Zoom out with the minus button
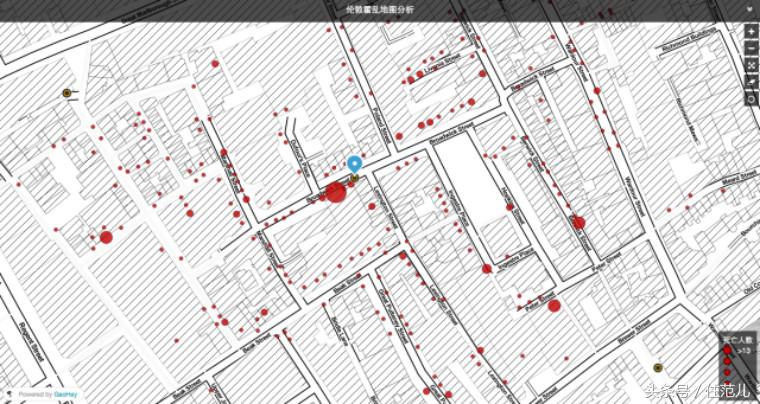The image size is (760, 404). click(x=752, y=49)
